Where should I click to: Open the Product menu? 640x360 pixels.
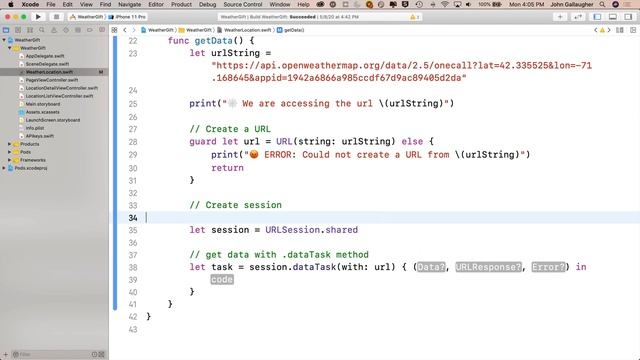[181, 4]
